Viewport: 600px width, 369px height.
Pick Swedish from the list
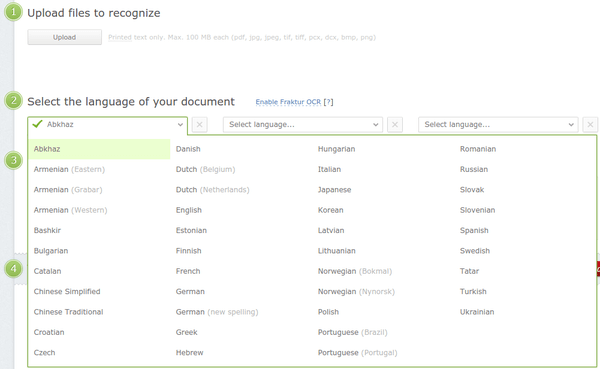(x=475, y=251)
